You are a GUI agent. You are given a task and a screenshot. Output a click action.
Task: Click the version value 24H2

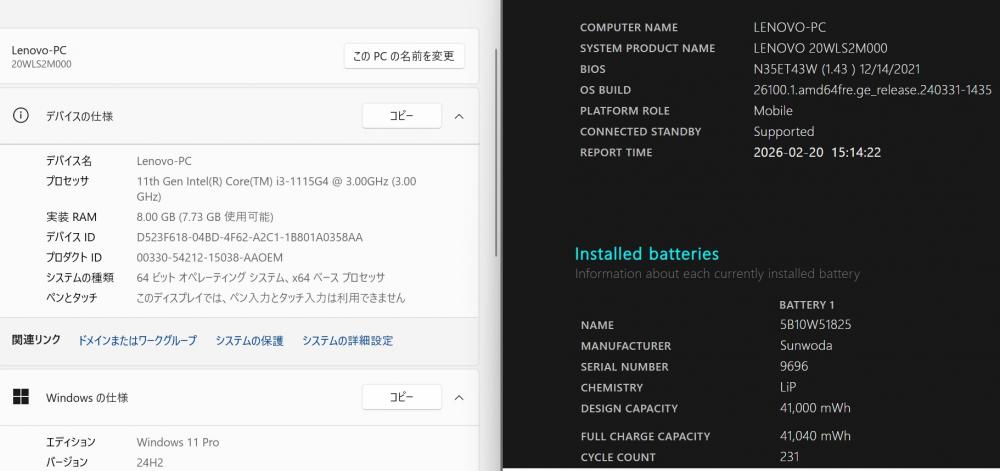pyautogui.click(x=150, y=462)
